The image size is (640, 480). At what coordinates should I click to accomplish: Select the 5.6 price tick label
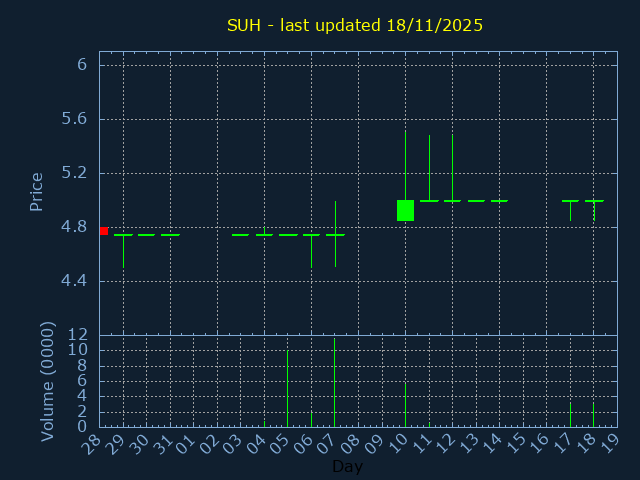pos(75,119)
